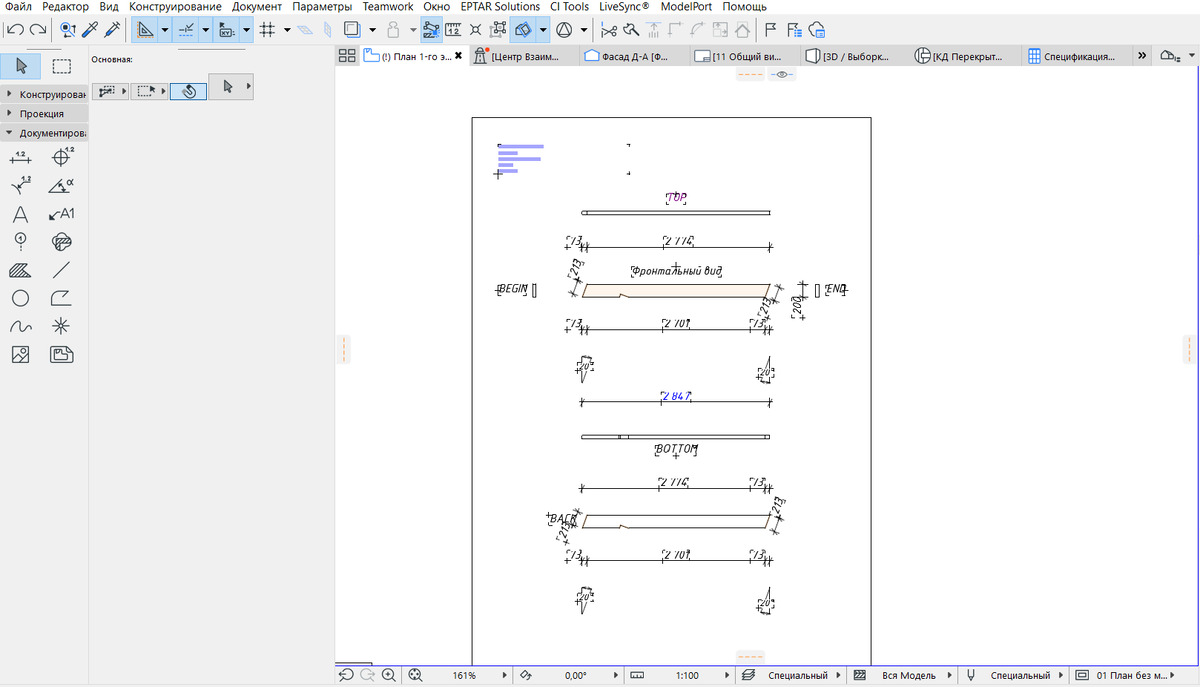Select the Spline curve tool
This screenshot has width=1200, height=687.
20,326
